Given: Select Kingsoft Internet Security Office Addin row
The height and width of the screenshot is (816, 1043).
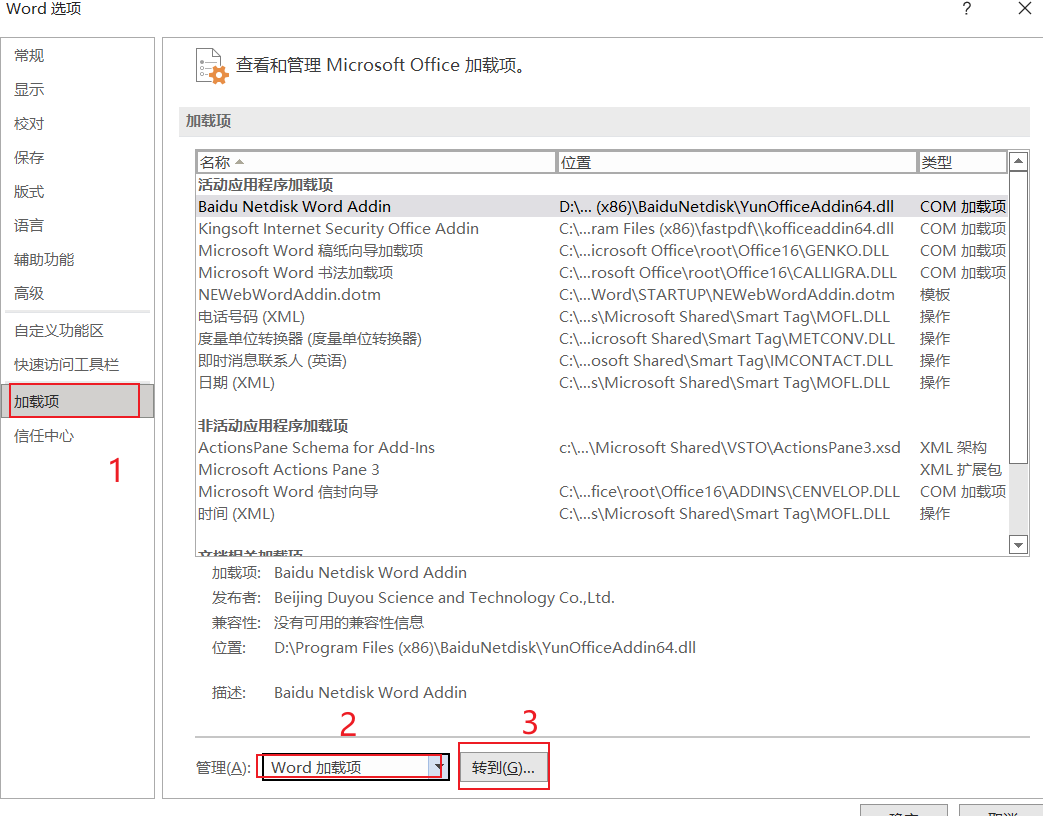Looking at the screenshot, I should click(x=602, y=228).
